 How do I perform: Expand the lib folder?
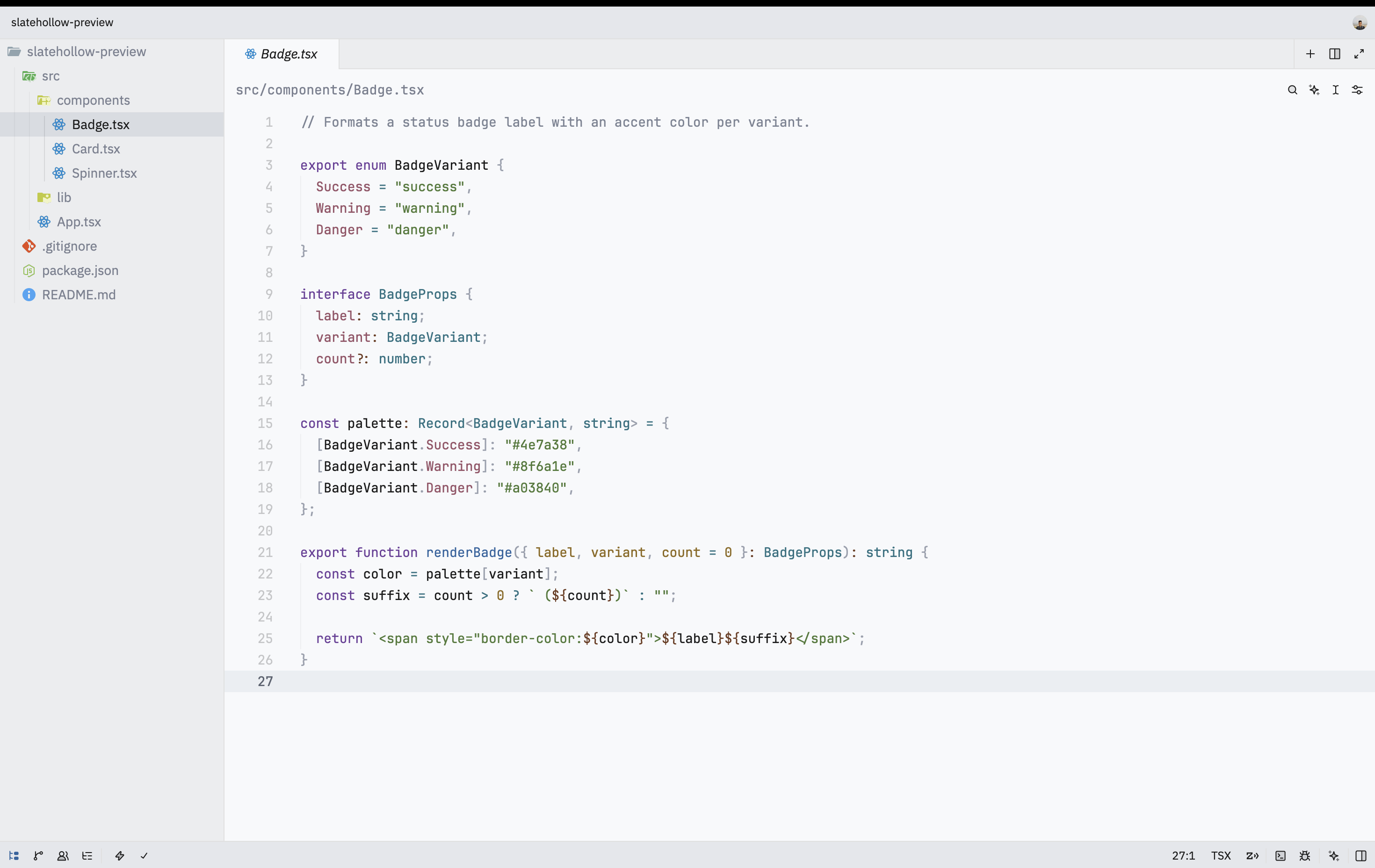[x=112, y=197]
